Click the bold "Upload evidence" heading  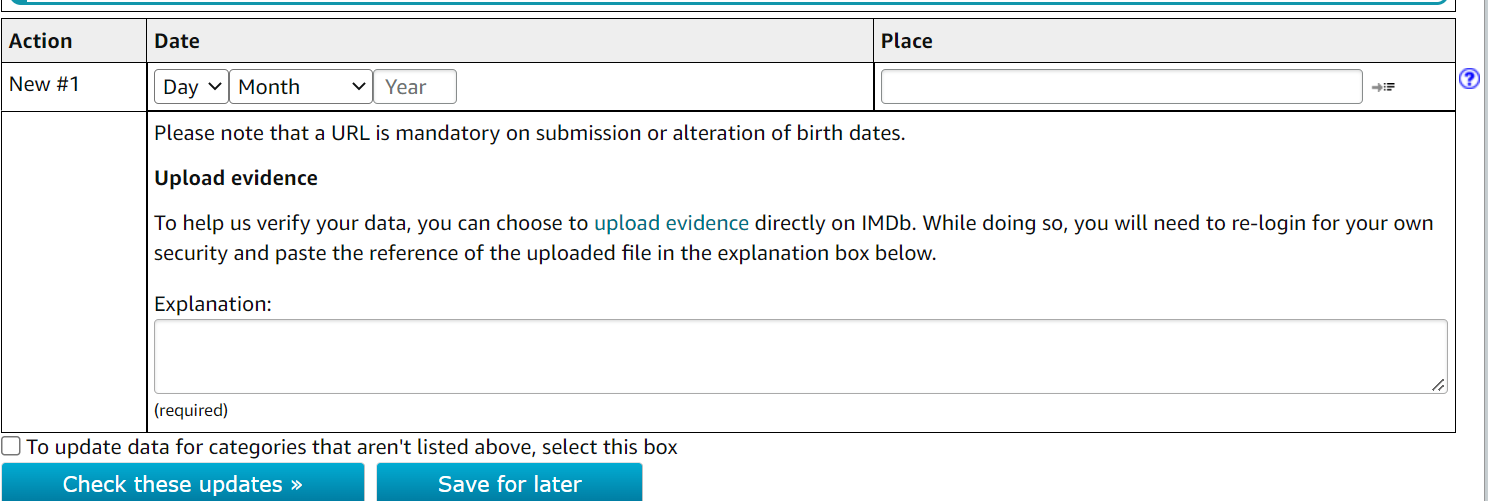236,178
